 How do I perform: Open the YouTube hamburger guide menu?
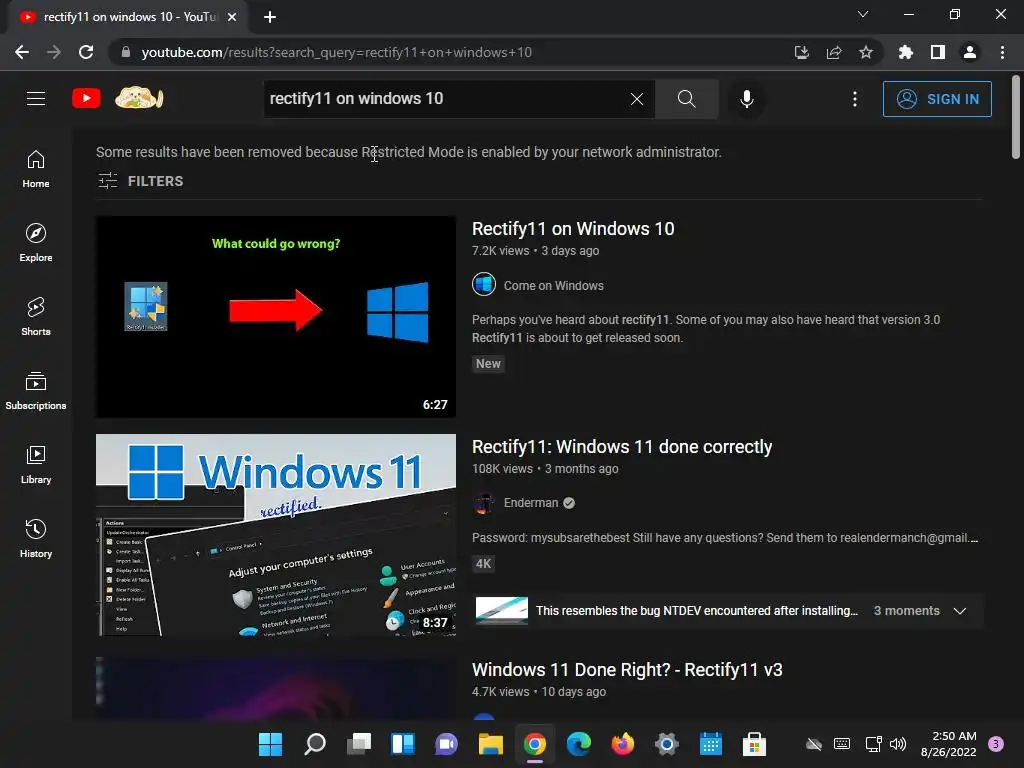click(x=36, y=99)
